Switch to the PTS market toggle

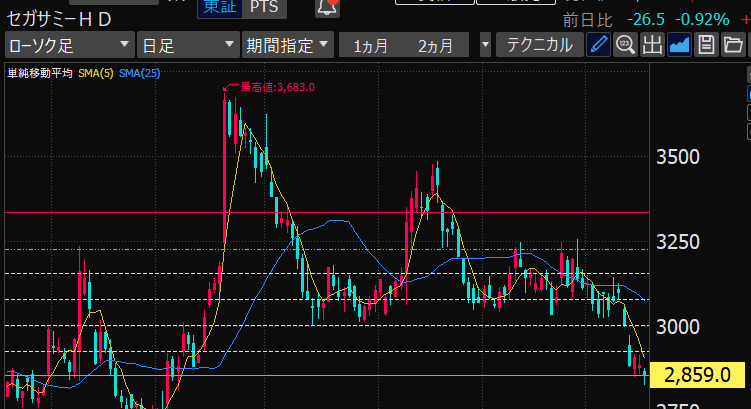coord(265,7)
